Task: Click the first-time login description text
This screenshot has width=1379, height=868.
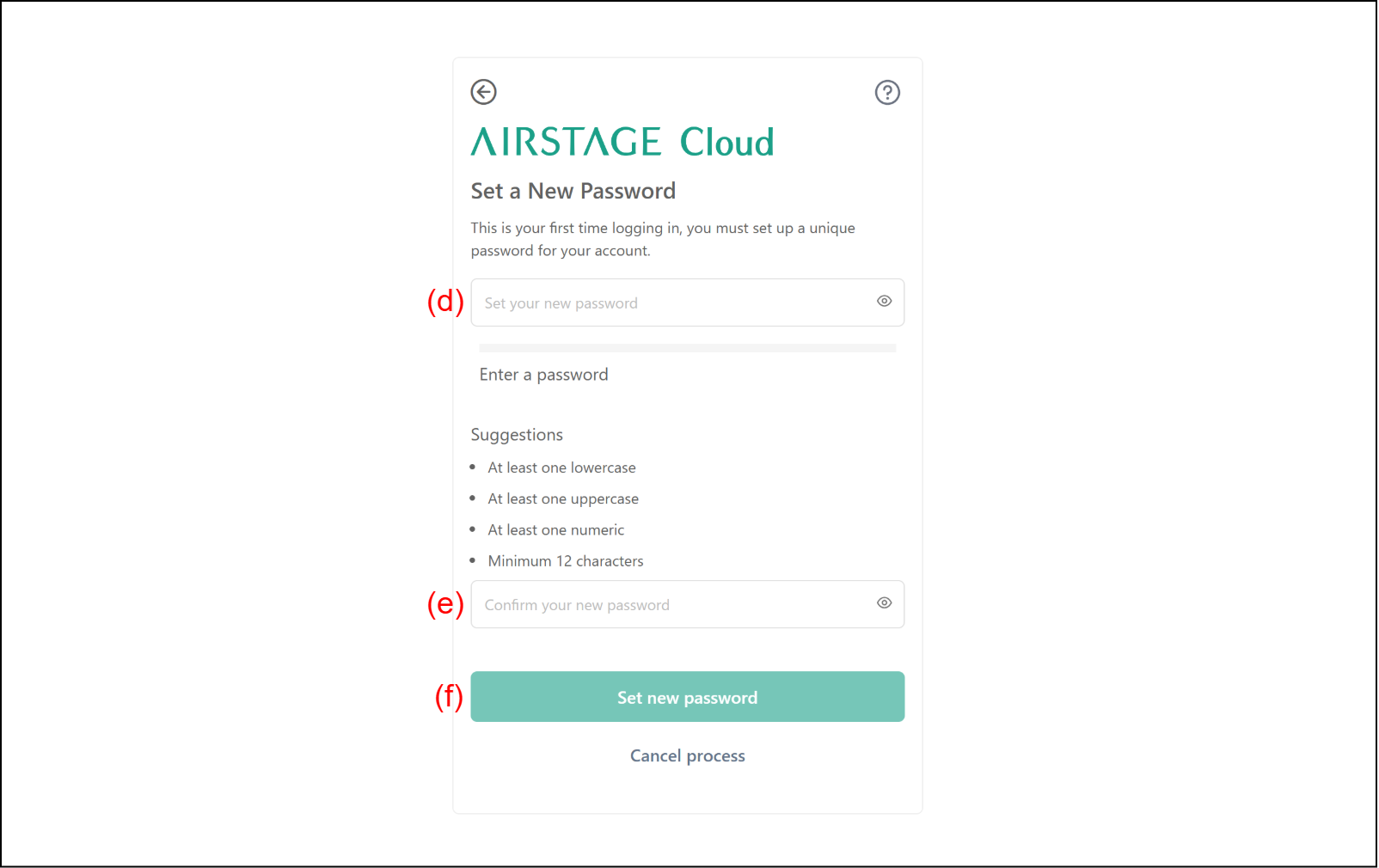Action: click(x=662, y=239)
